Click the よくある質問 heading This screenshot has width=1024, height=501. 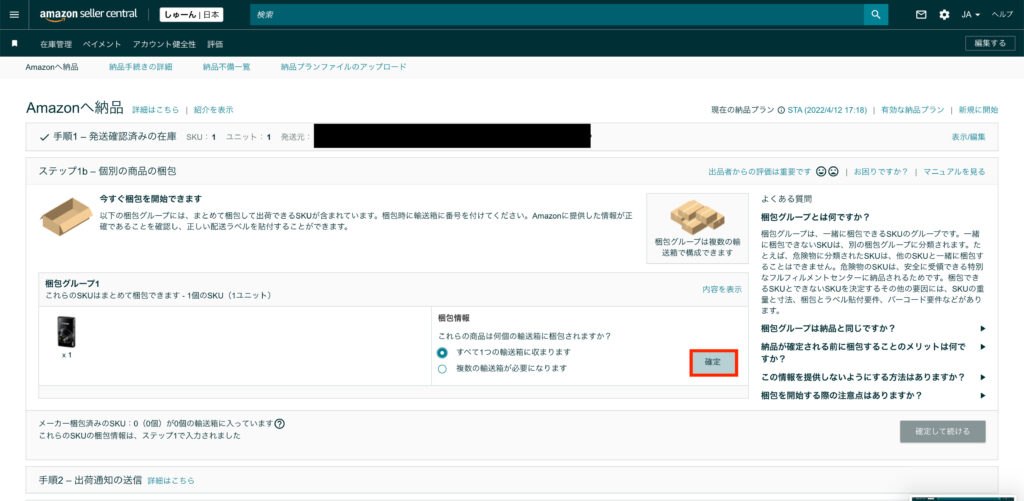pyautogui.click(x=786, y=199)
